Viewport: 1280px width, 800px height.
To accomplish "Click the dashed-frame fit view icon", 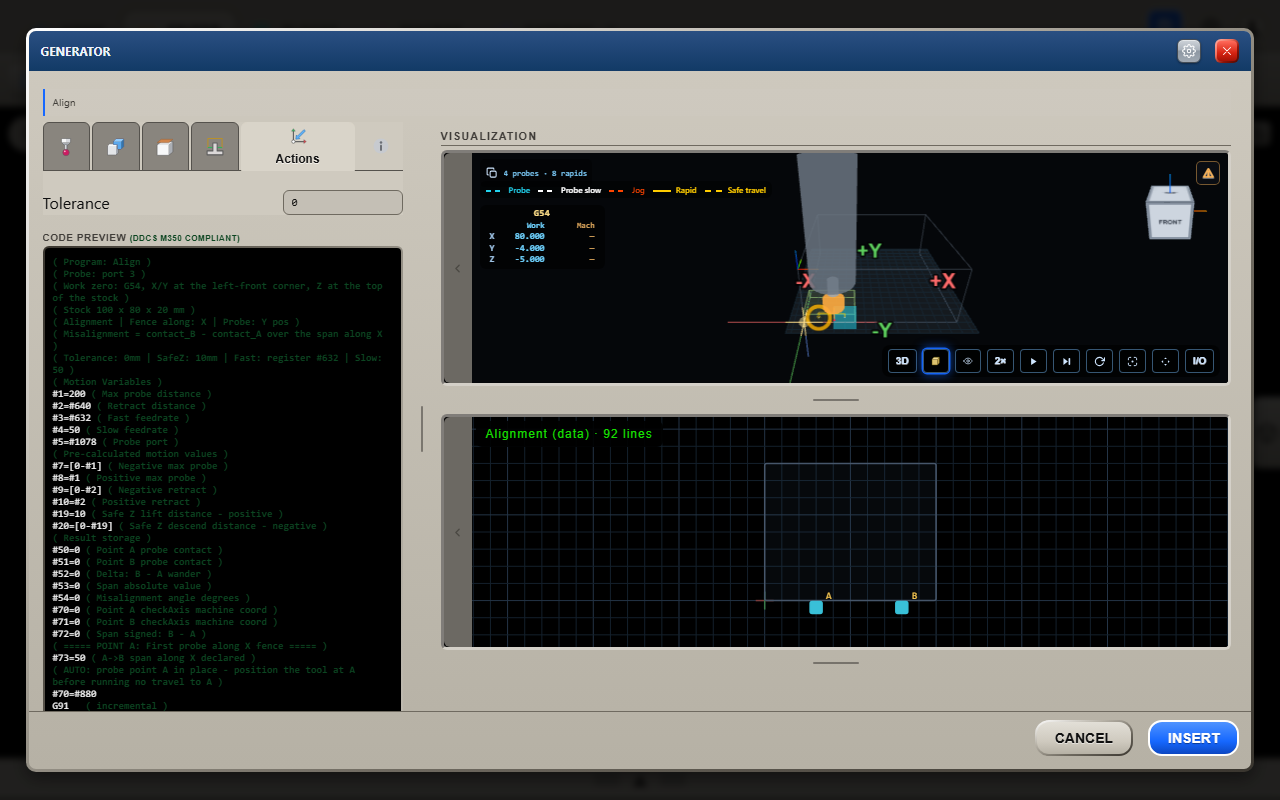I will pos(1133,361).
